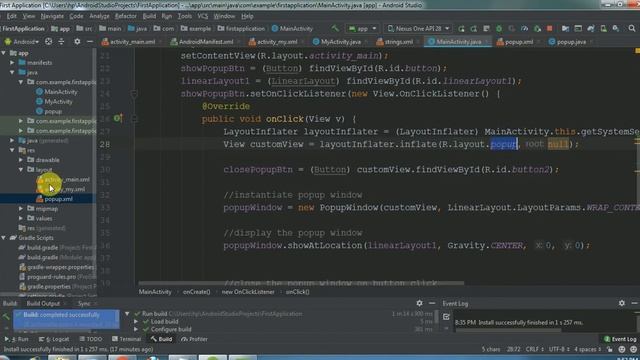
Task: Open the Android project view dropdown
Action: [21, 42]
